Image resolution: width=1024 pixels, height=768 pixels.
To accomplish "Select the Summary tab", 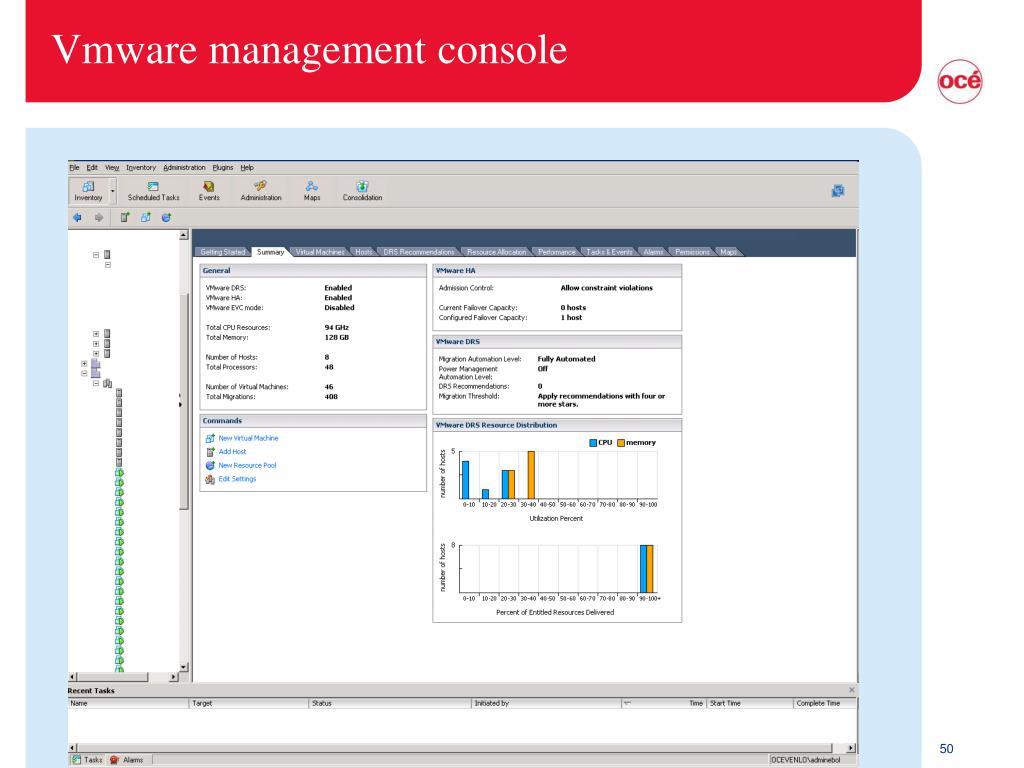I will point(270,252).
